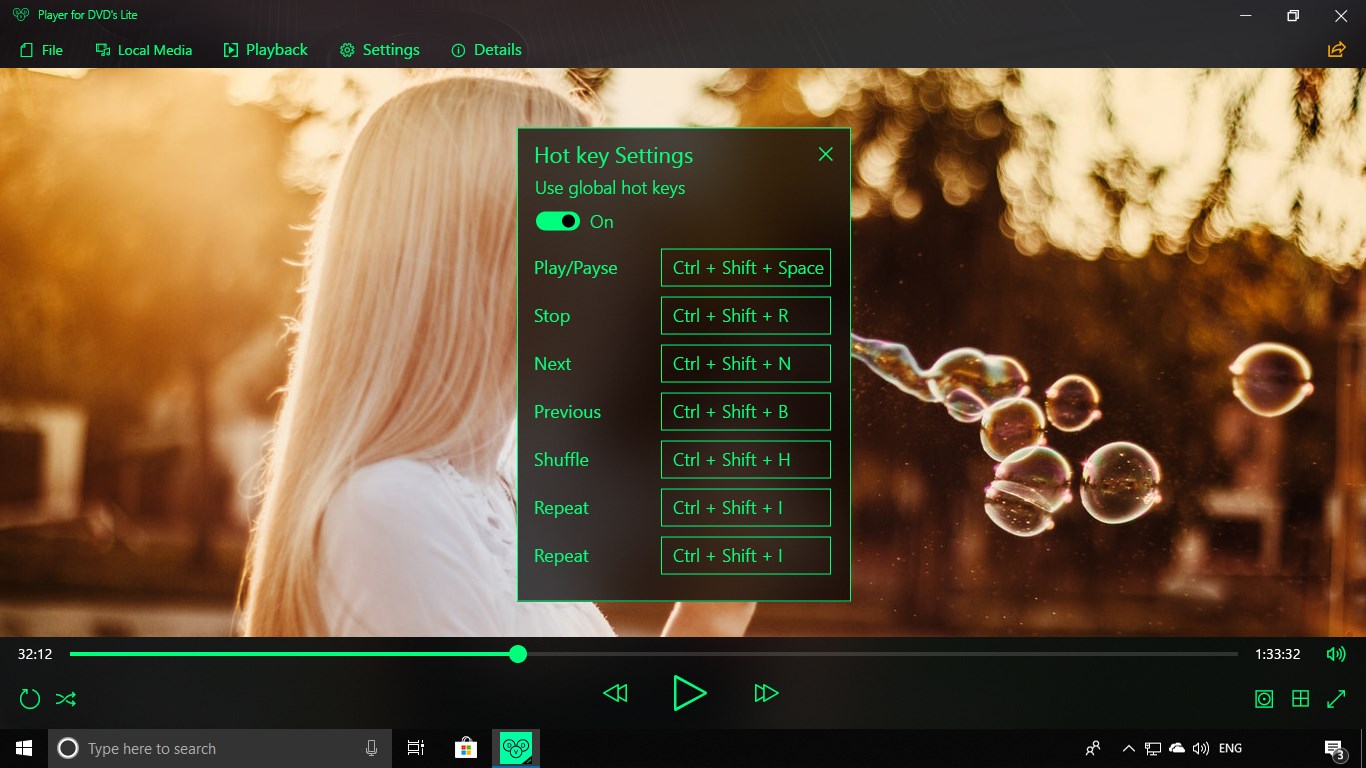Screen dimensions: 1366x768
Task: Toggle off global hot keys
Action: (557, 221)
